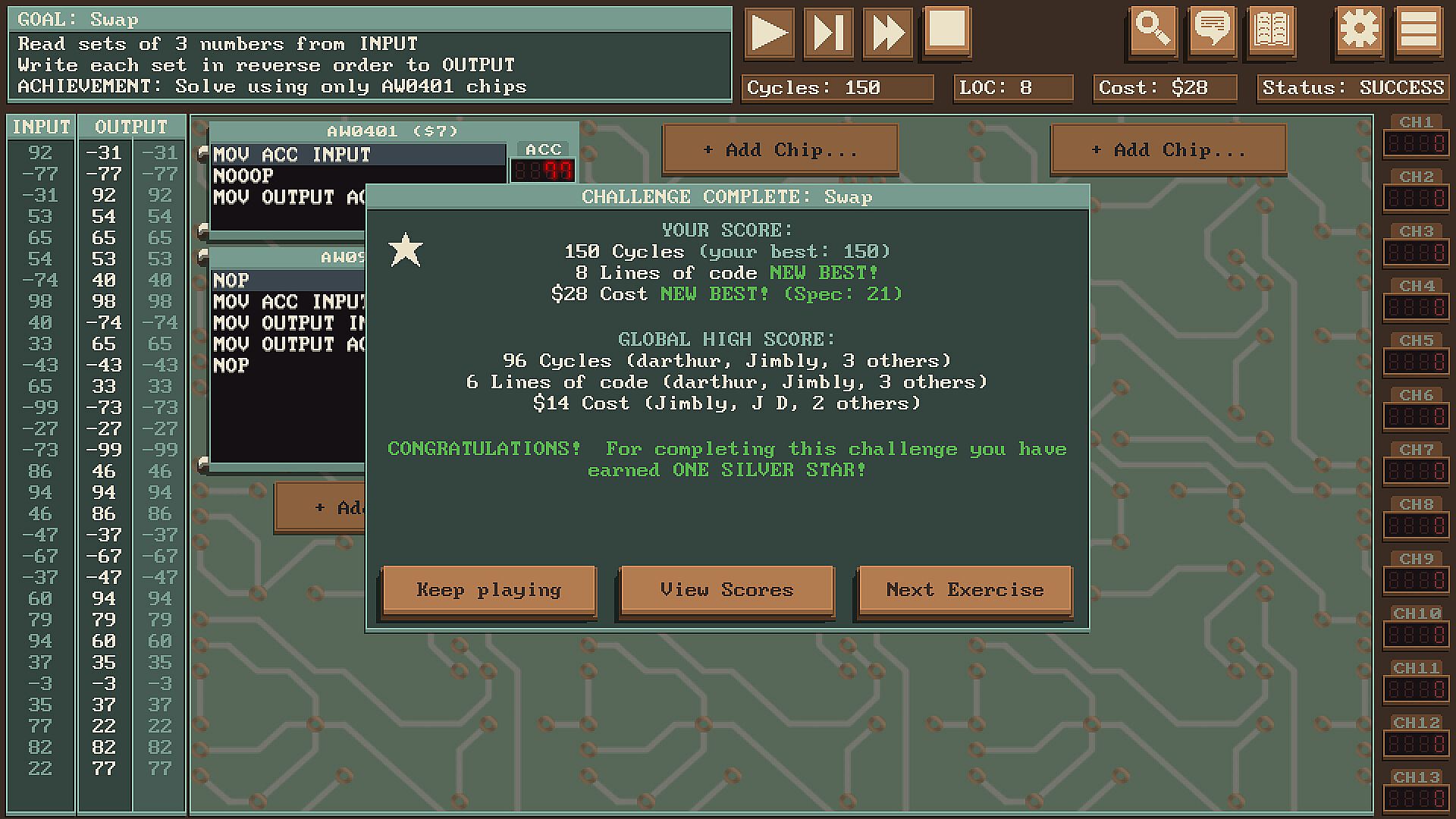The width and height of the screenshot is (1456, 819).
Task: Open the hamburger main menu
Action: [x=1419, y=31]
